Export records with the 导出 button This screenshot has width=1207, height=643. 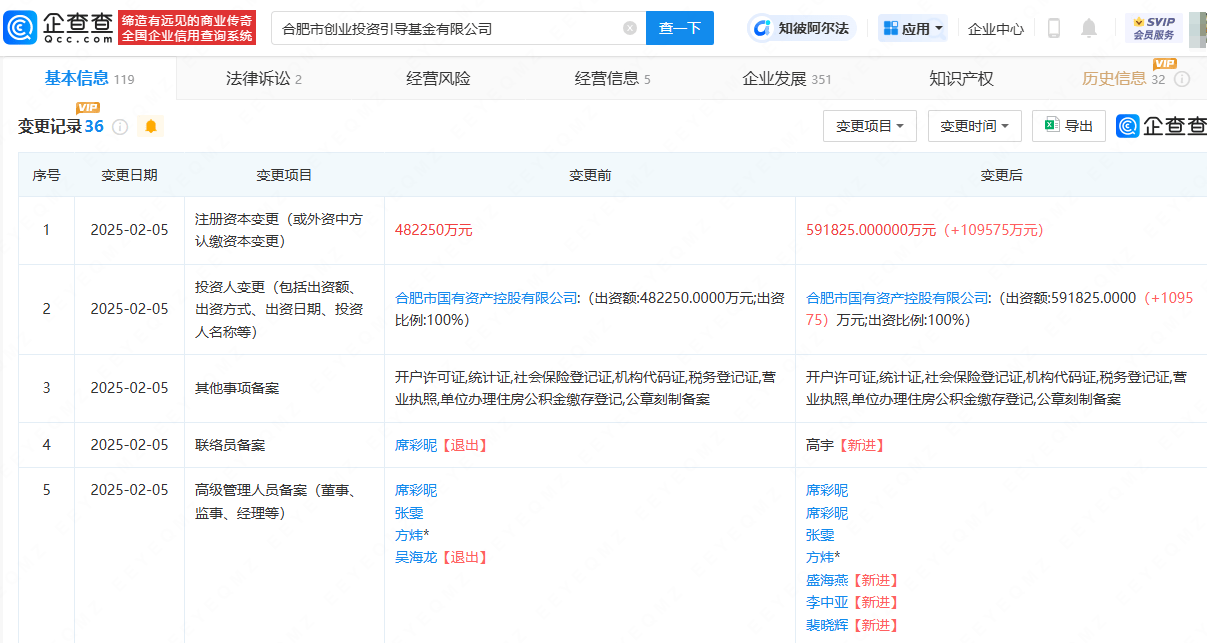coord(1068,126)
